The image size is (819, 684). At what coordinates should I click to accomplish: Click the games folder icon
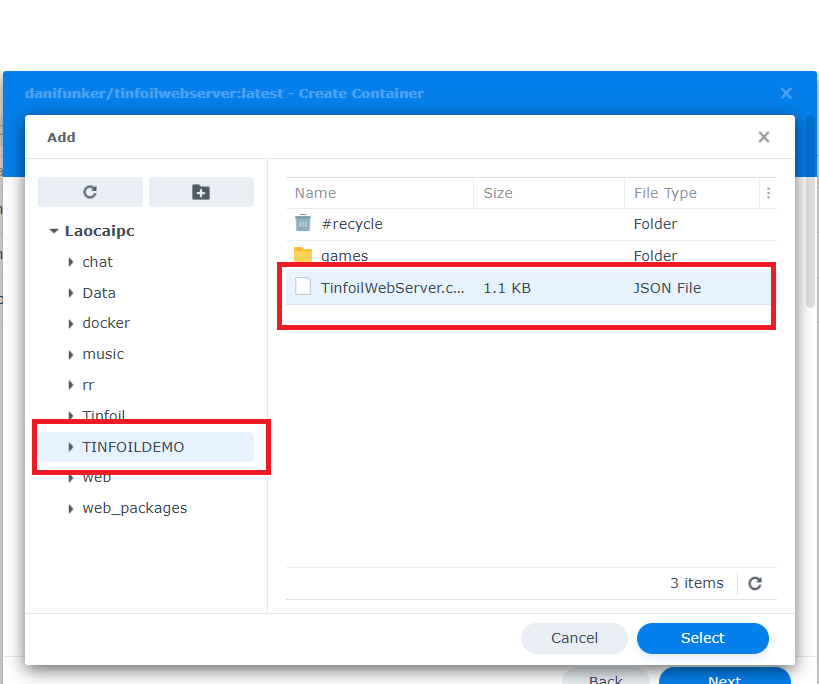pyautogui.click(x=303, y=256)
